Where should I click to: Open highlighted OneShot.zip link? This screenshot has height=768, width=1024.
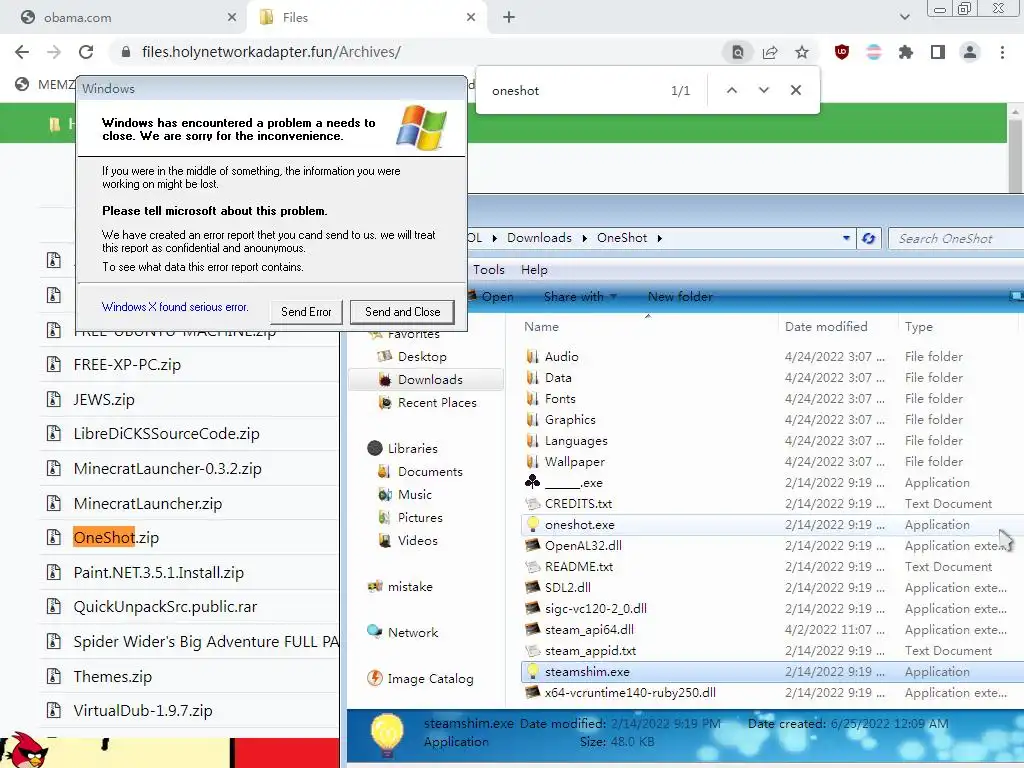(x=116, y=537)
